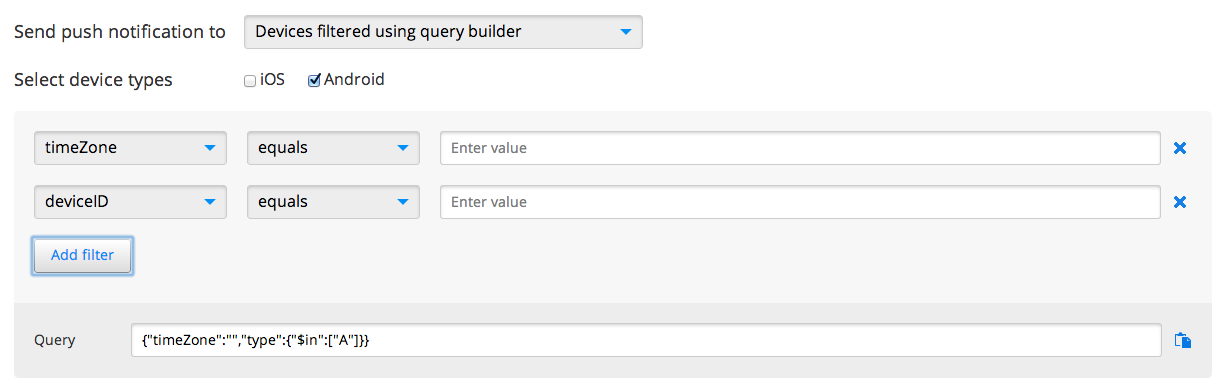Click the blue arrow on the notification target dropdown
Viewport: 1220px width, 386px height.
(625, 32)
